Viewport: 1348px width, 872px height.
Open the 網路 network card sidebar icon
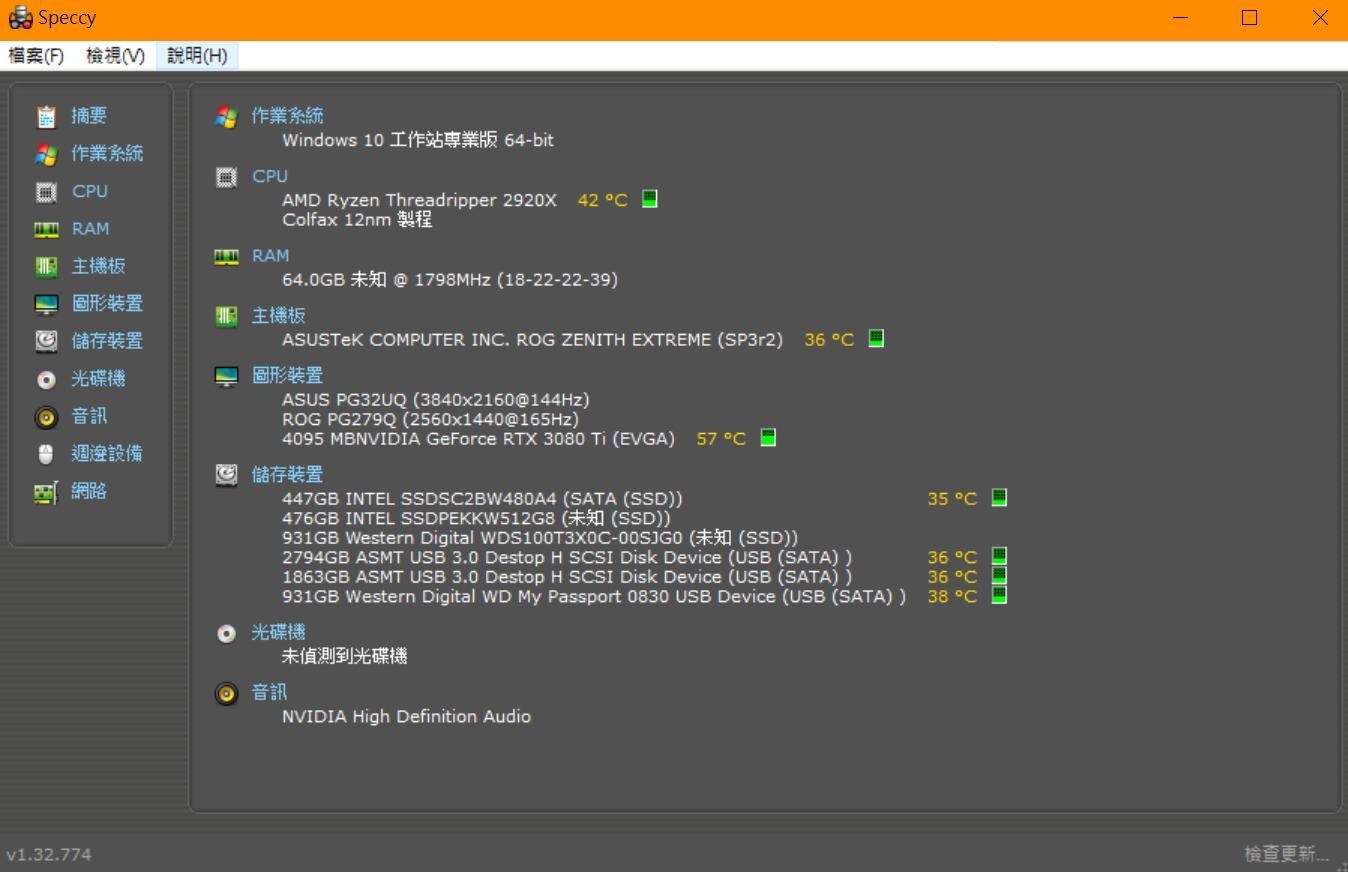pos(46,492)
